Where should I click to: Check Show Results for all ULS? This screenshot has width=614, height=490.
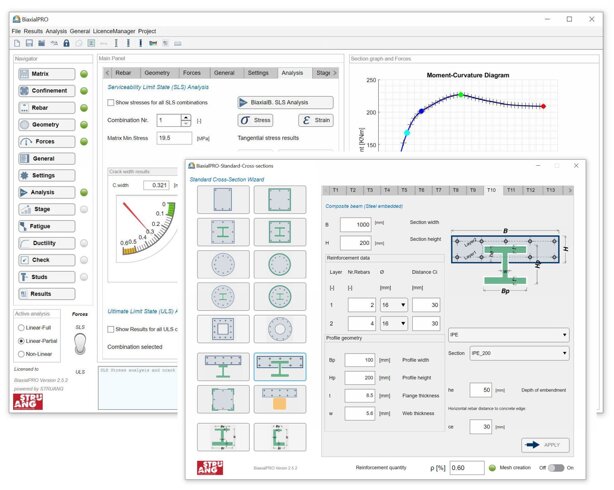111,329
